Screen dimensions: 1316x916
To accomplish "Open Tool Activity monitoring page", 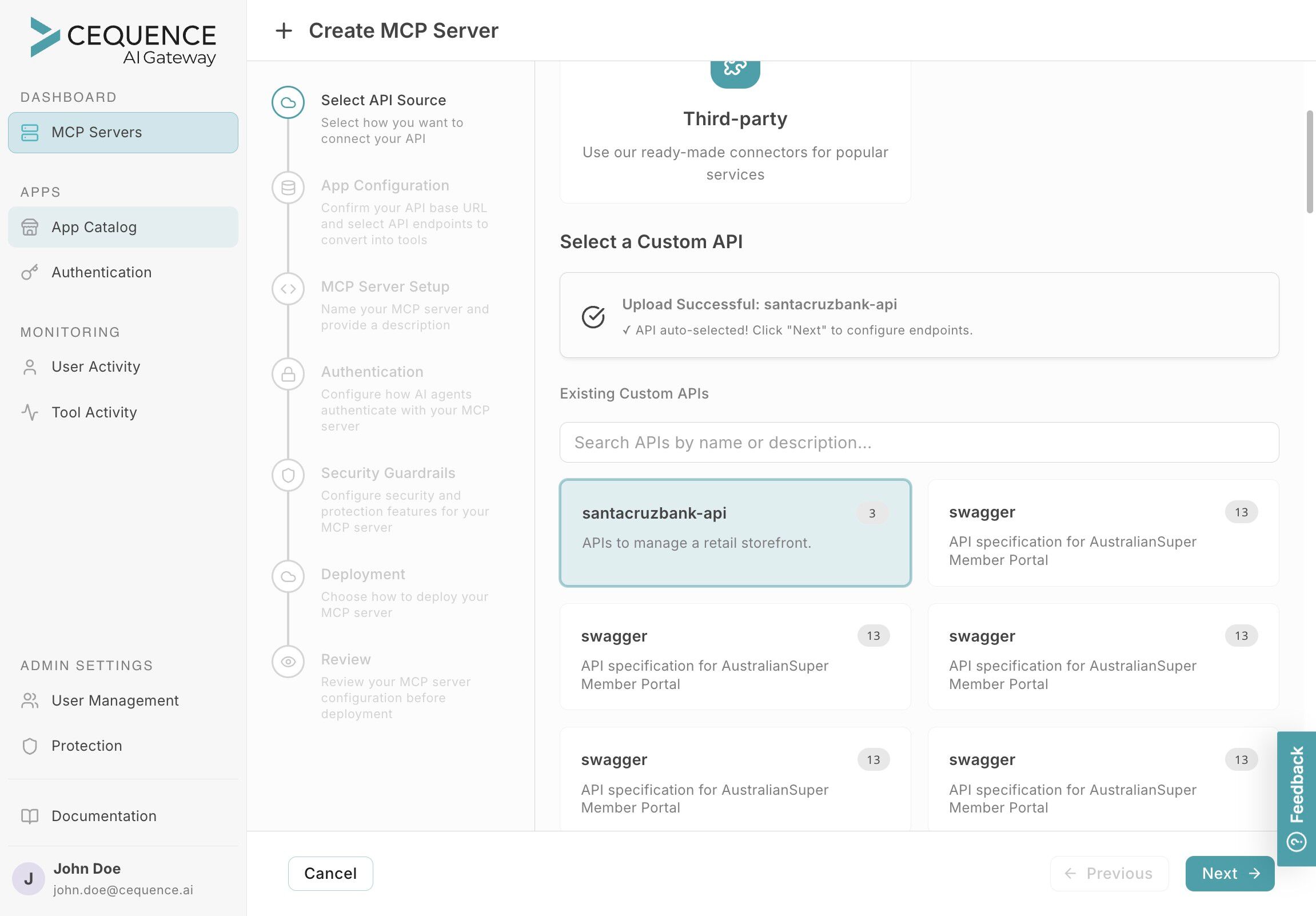I will pos(94,412).
